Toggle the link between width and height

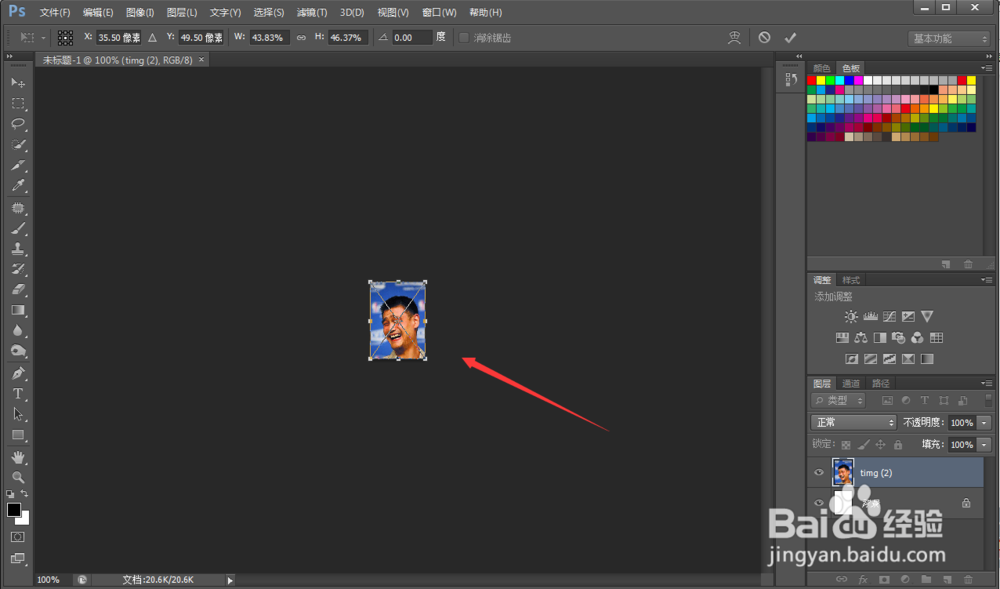point(301,38)
